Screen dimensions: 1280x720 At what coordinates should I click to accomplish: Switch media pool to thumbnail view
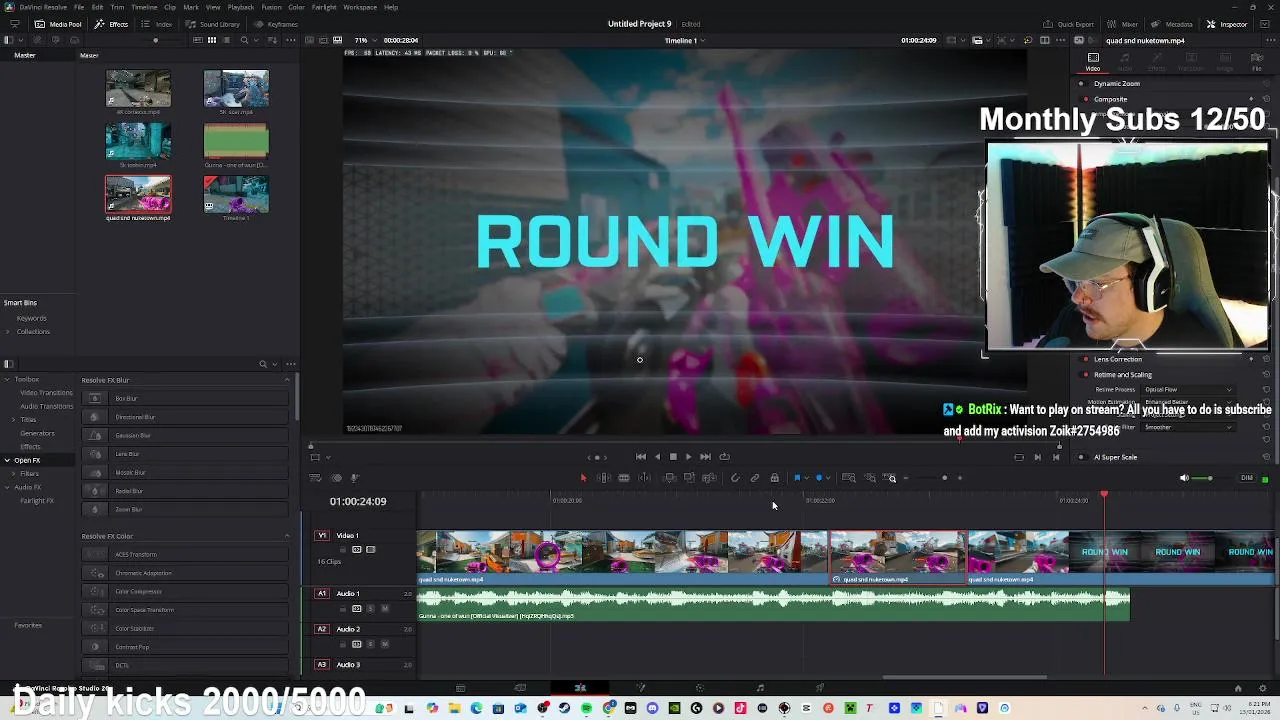point(212,40)
